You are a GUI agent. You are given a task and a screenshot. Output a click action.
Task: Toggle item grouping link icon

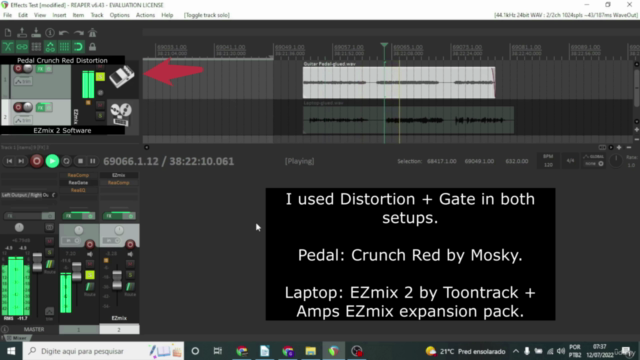tap(22, 47)
